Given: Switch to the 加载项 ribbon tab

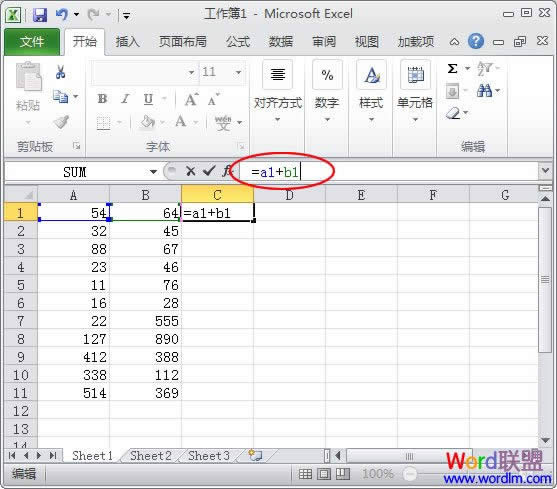Looking at the screenshot, I should [416, 42].
